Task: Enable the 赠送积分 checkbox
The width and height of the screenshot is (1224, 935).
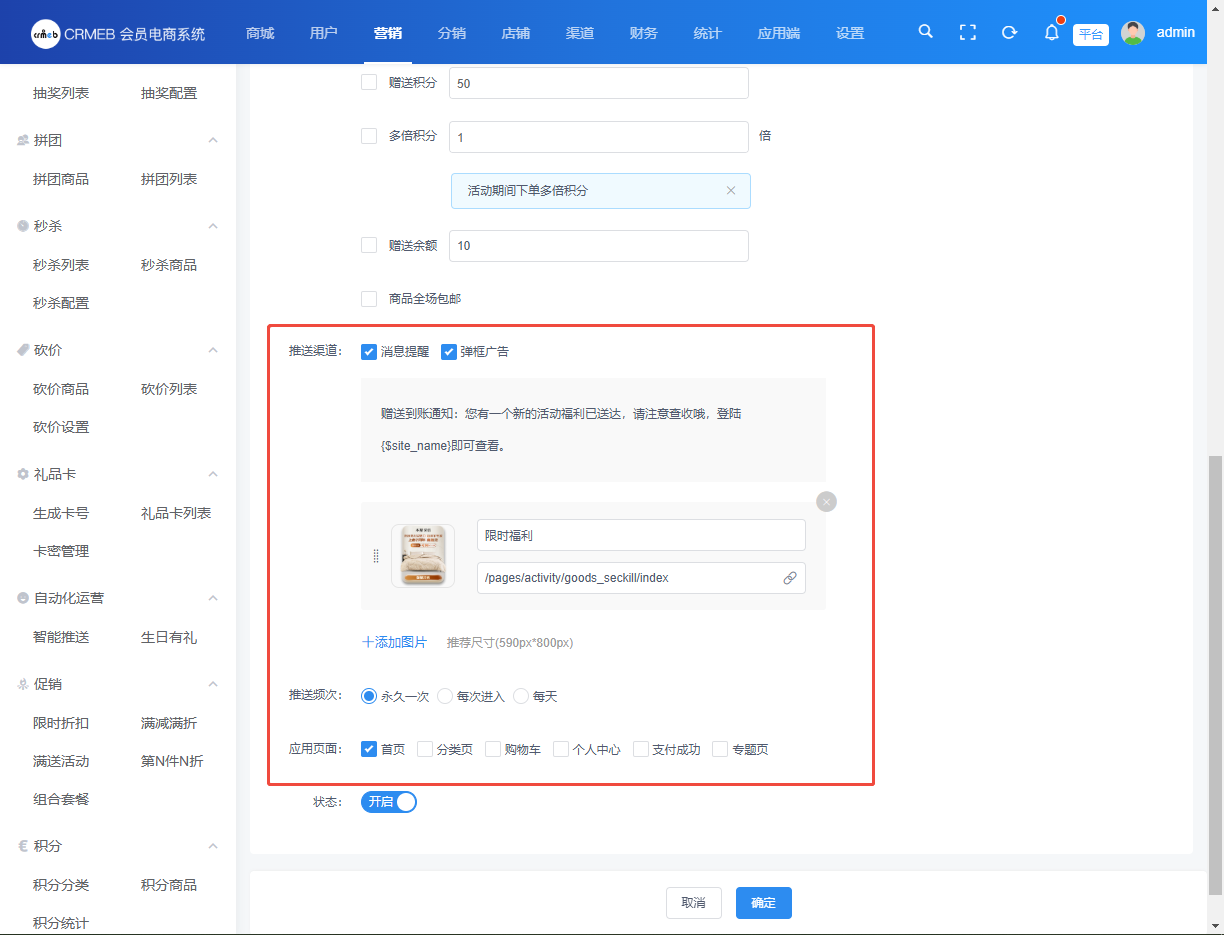Action: pyautogui.click(x=369, y=82)
